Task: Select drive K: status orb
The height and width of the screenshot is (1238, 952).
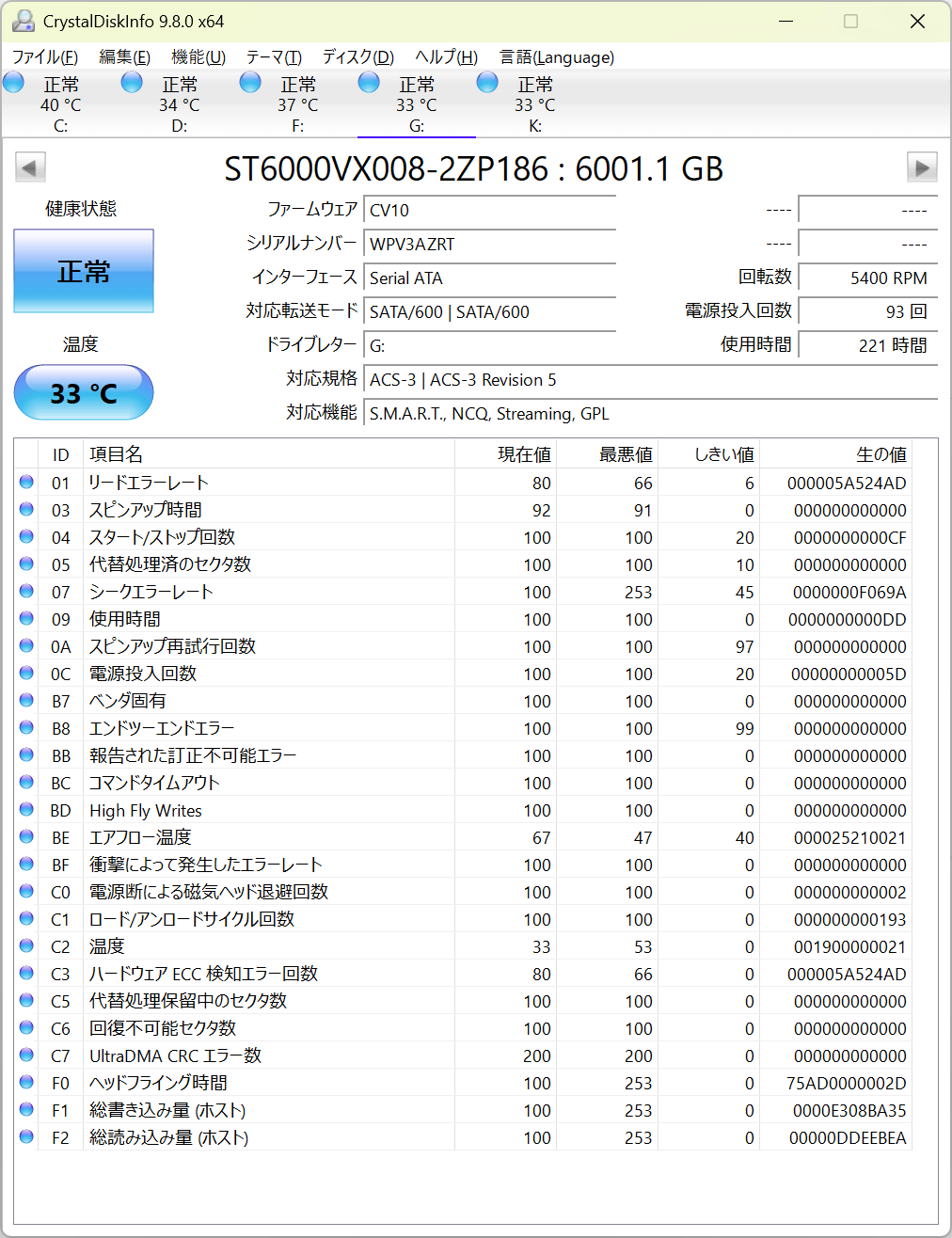Action: (487, 83)
